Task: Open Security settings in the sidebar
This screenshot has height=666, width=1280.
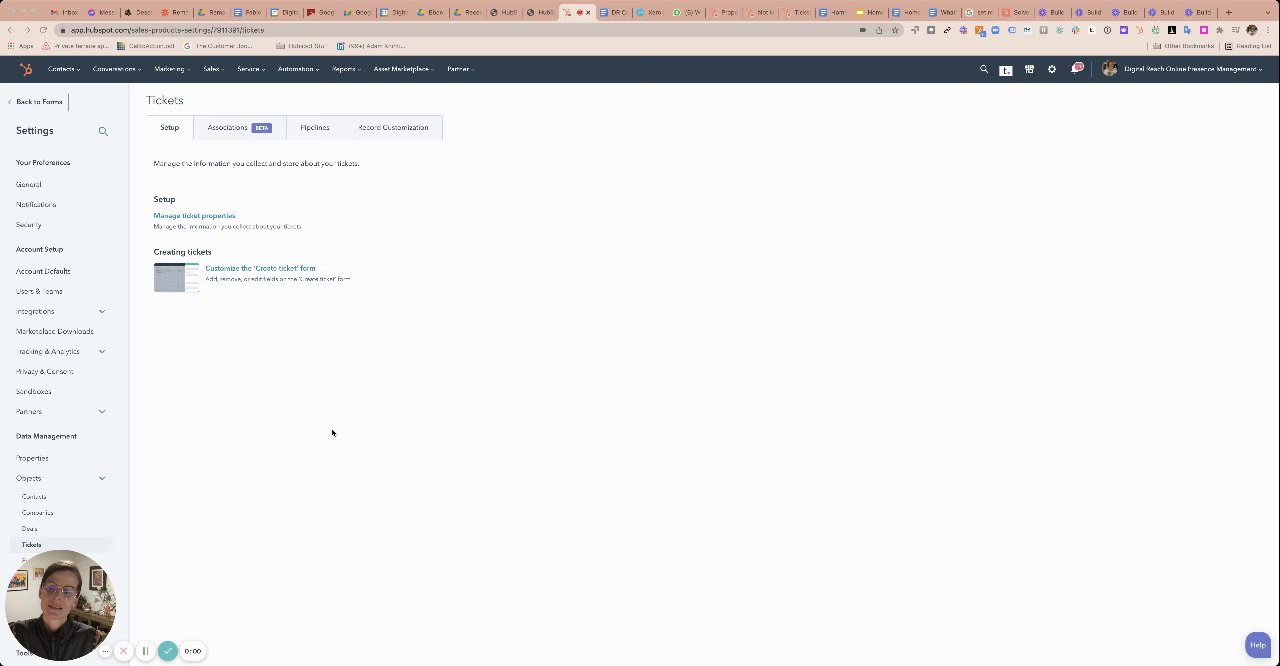Action: point(28,225)
